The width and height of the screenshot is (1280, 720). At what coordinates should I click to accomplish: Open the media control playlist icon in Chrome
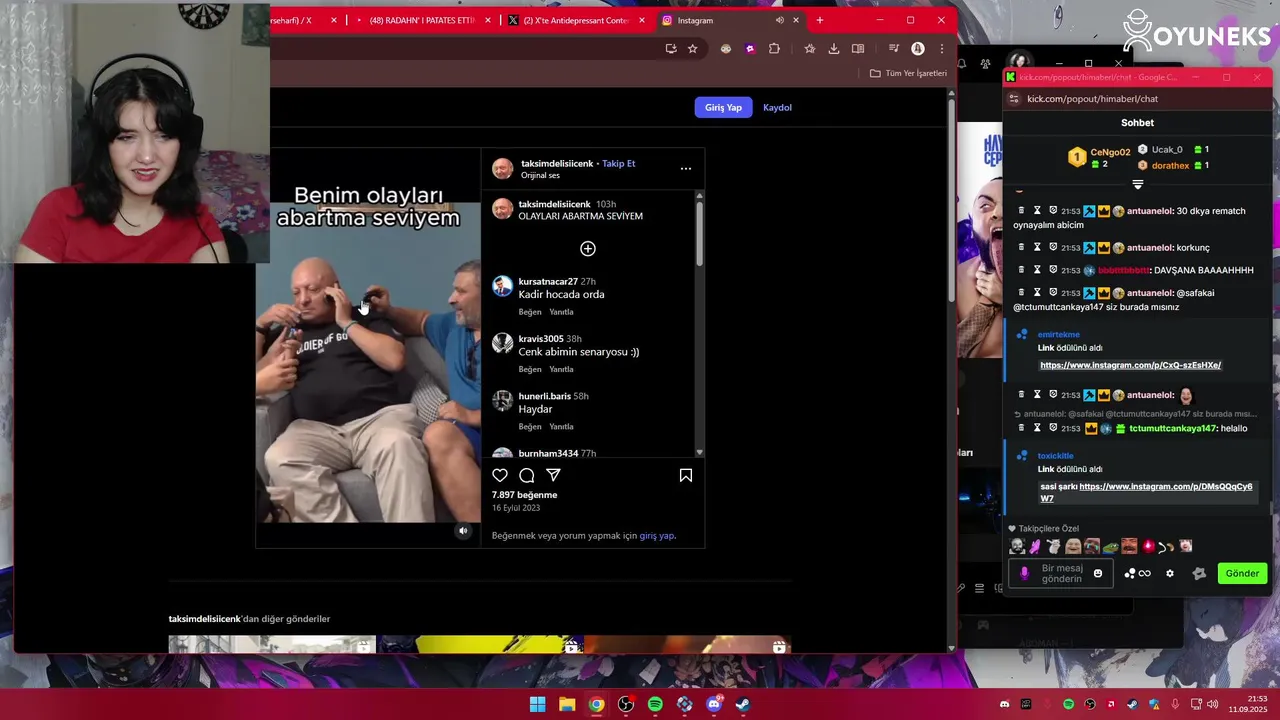tap(894, 49)
